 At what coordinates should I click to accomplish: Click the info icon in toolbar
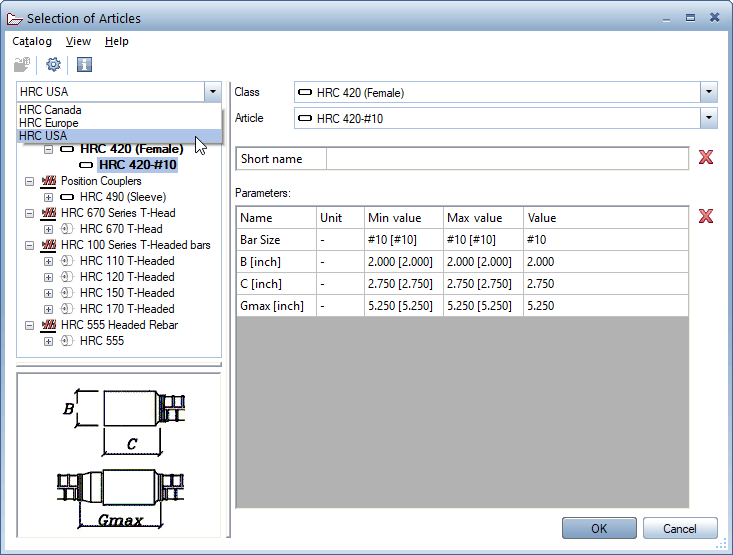85,65
